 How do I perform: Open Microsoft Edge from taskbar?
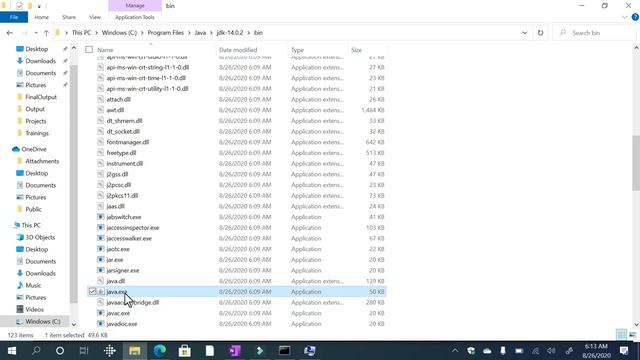[160, 351]
